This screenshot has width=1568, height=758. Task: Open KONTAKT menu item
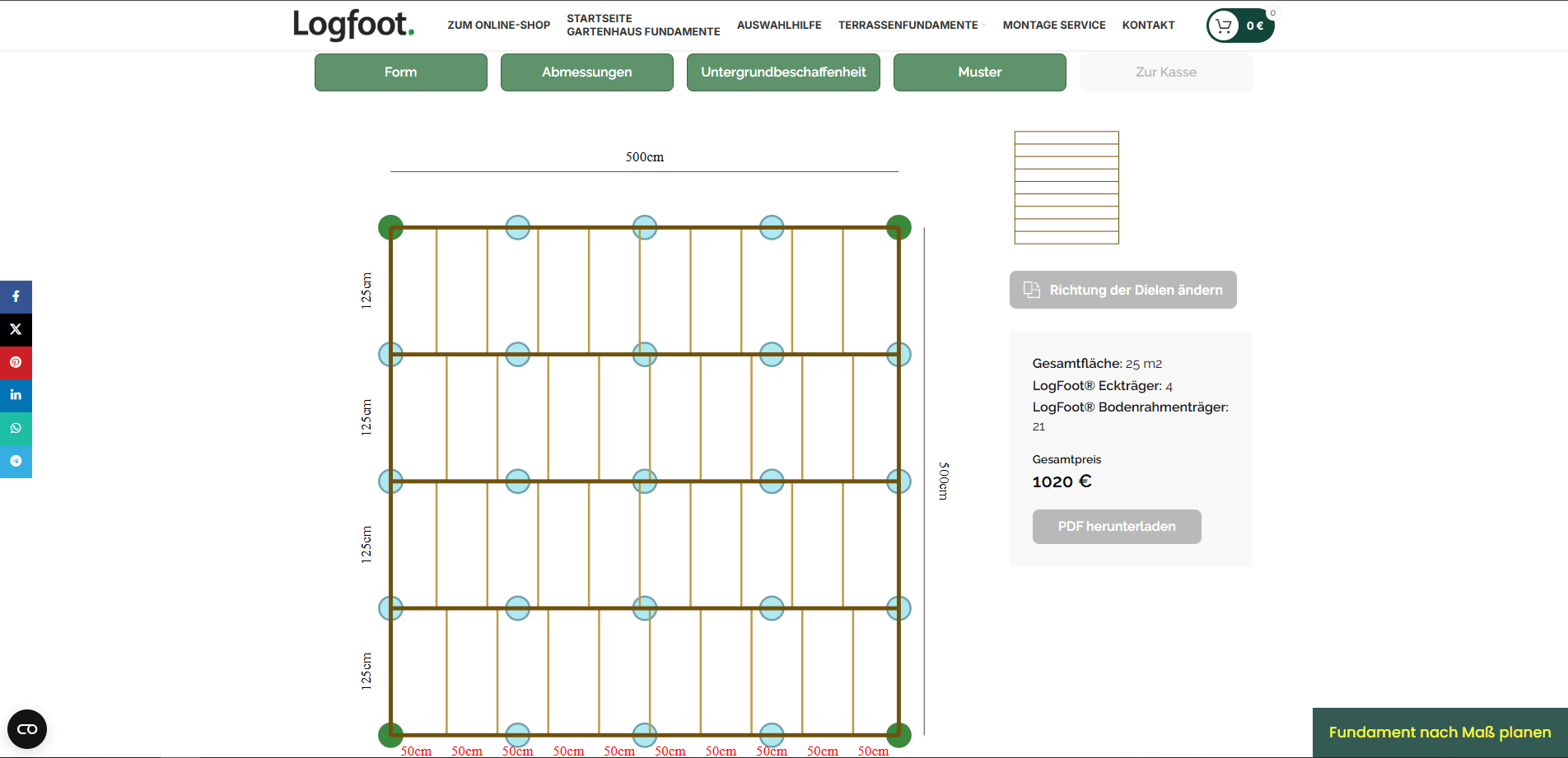1148,25
